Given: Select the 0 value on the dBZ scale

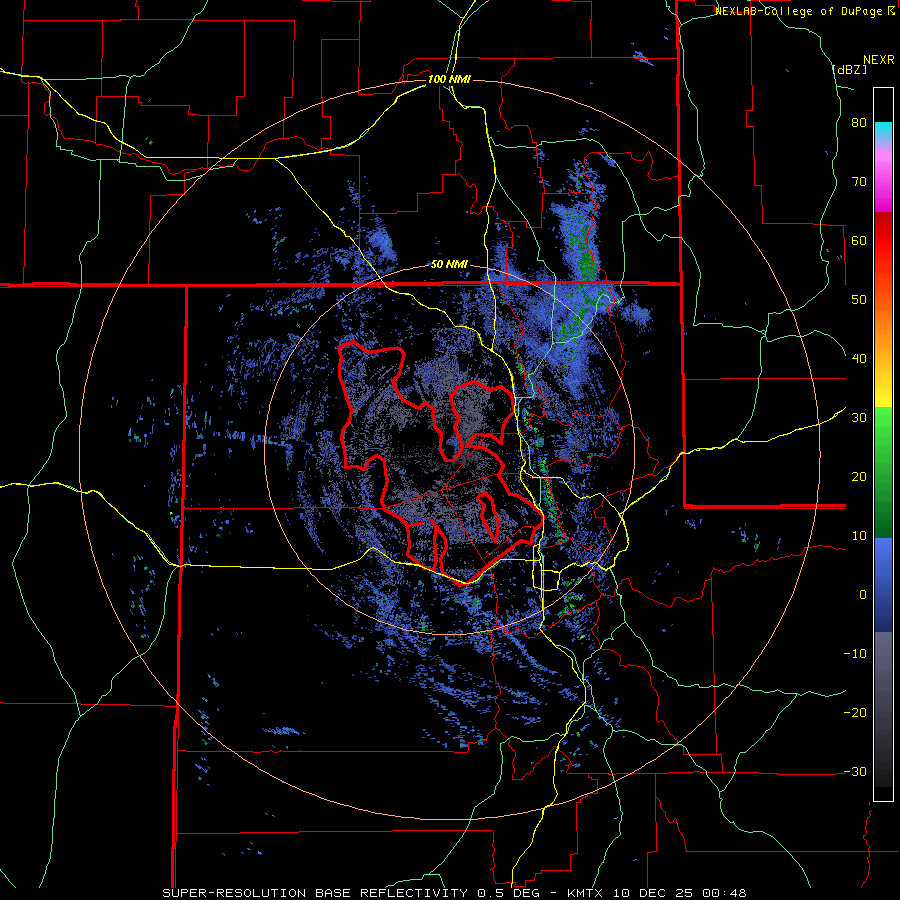Looking at the screenshot, I should click(x=863, y=595).
